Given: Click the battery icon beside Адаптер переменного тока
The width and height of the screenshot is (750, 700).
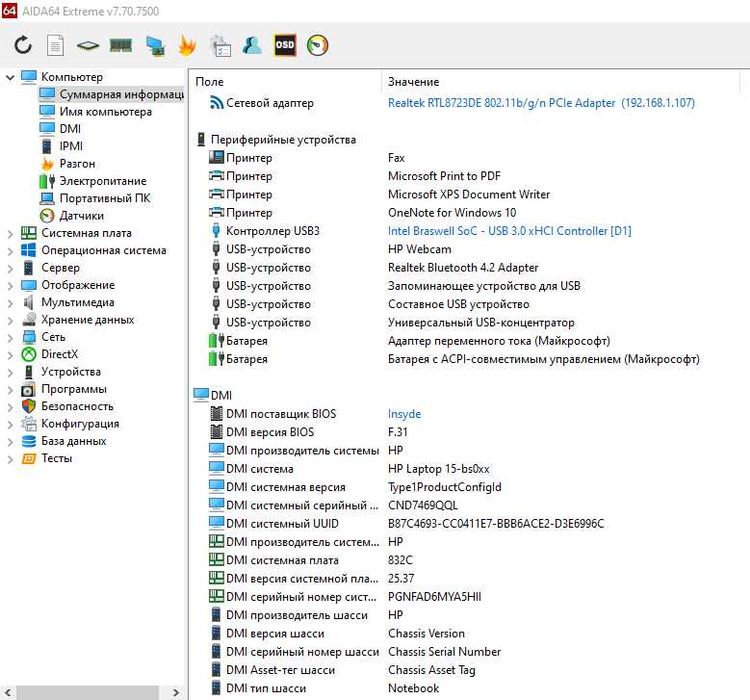Looking at the screenshot, I should pos(217,341).
